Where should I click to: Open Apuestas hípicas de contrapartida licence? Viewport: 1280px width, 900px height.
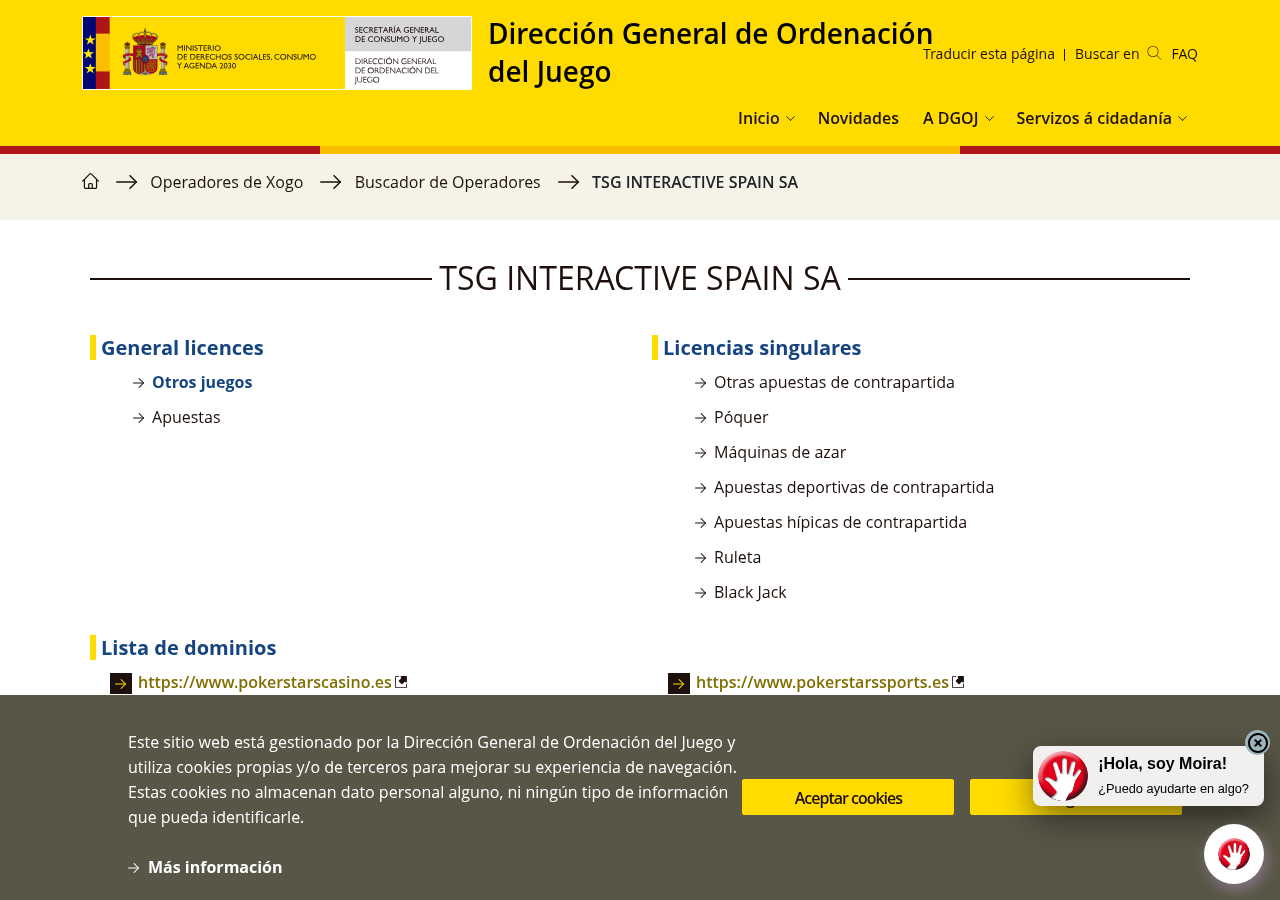pos(840,522)
